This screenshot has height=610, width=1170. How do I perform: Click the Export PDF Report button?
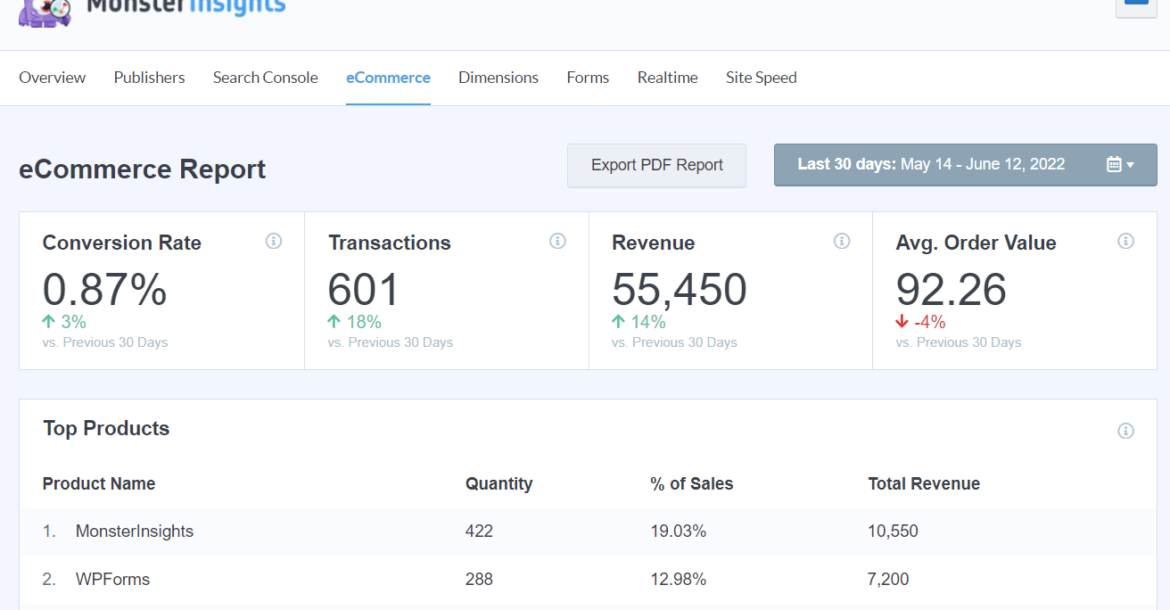point(656,165)
